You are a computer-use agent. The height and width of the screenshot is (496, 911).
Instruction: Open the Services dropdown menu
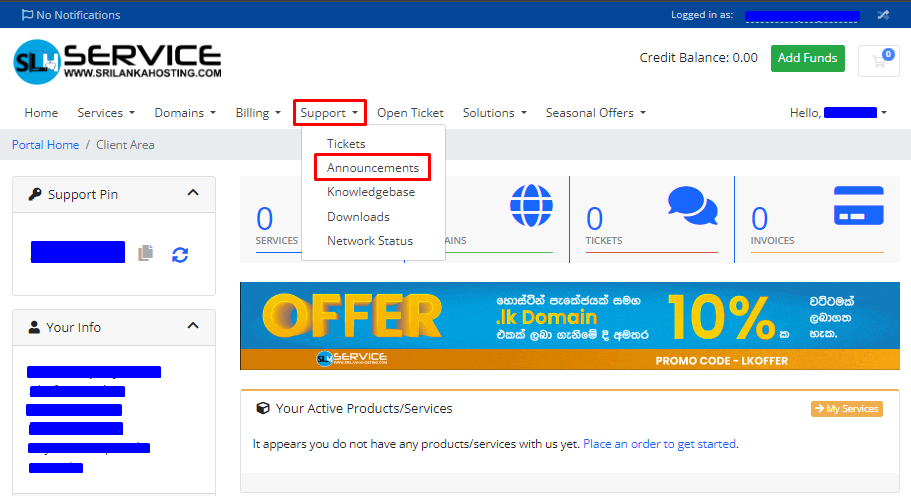point(105,113)
